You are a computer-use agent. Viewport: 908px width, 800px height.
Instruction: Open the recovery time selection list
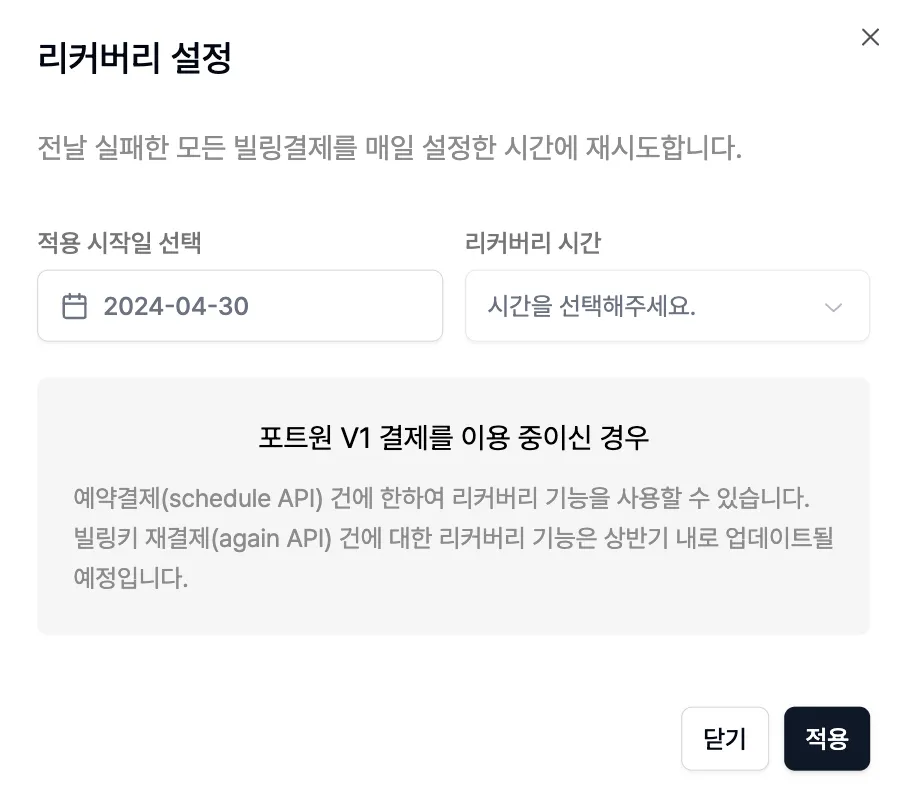[667, 306]
